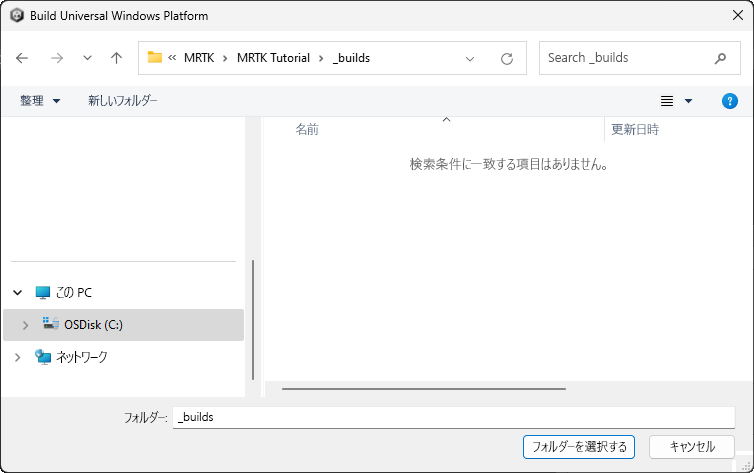Expand the ネットワーク node

click(17, 357)
